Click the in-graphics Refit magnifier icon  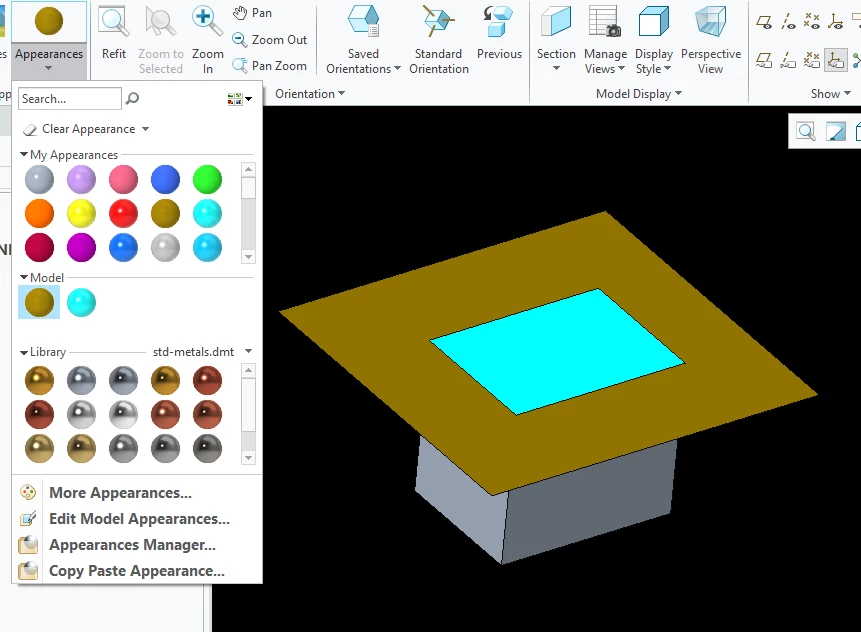[x=806, y=132]
